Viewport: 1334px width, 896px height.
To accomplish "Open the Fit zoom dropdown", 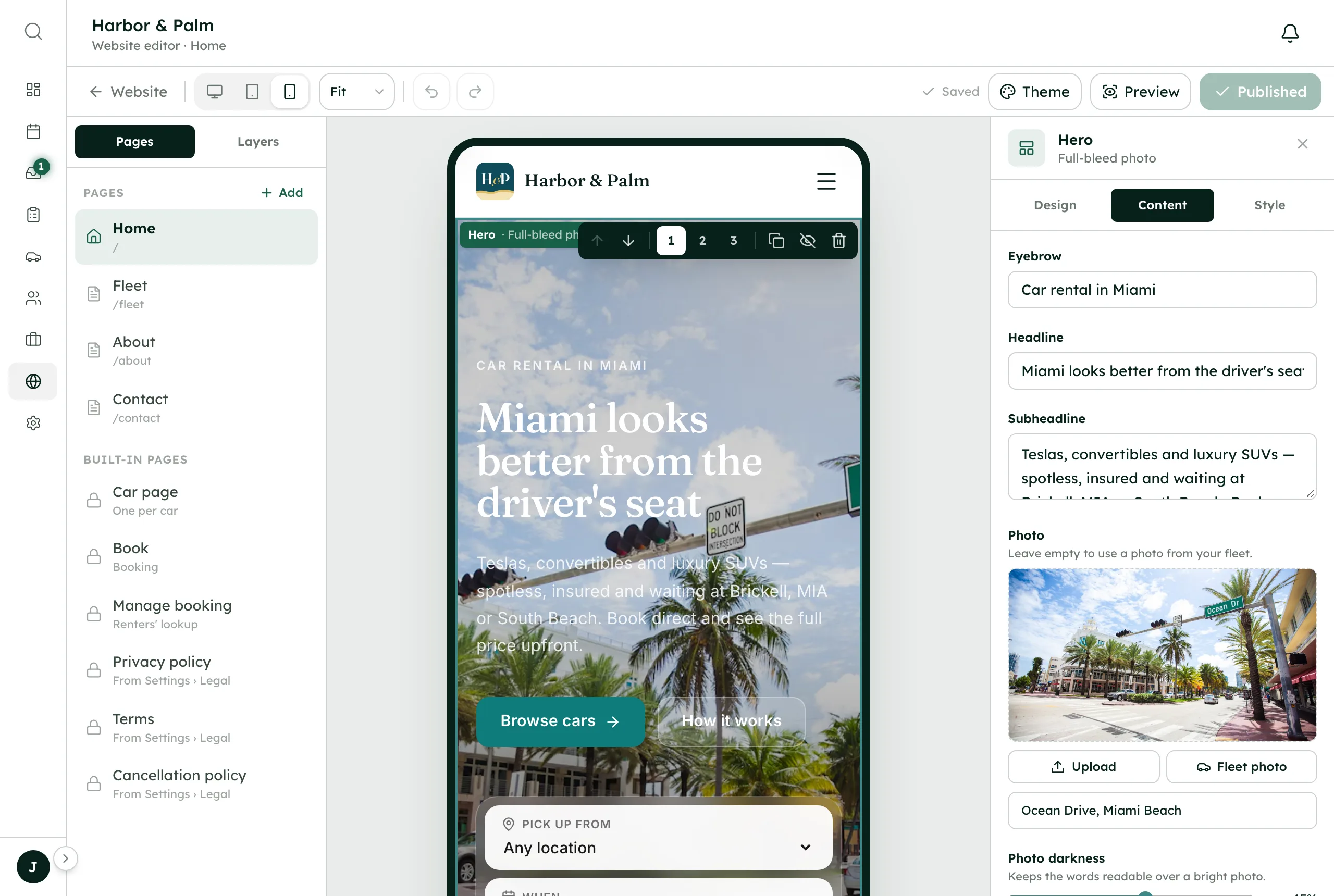I will click(x=356, y=92).
